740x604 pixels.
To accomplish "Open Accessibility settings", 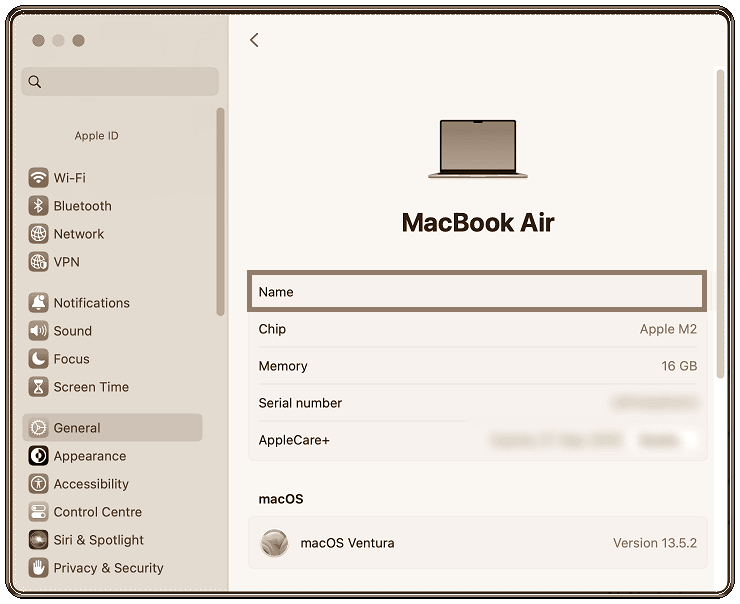I will pyautogui.click(x=112, y=484).
